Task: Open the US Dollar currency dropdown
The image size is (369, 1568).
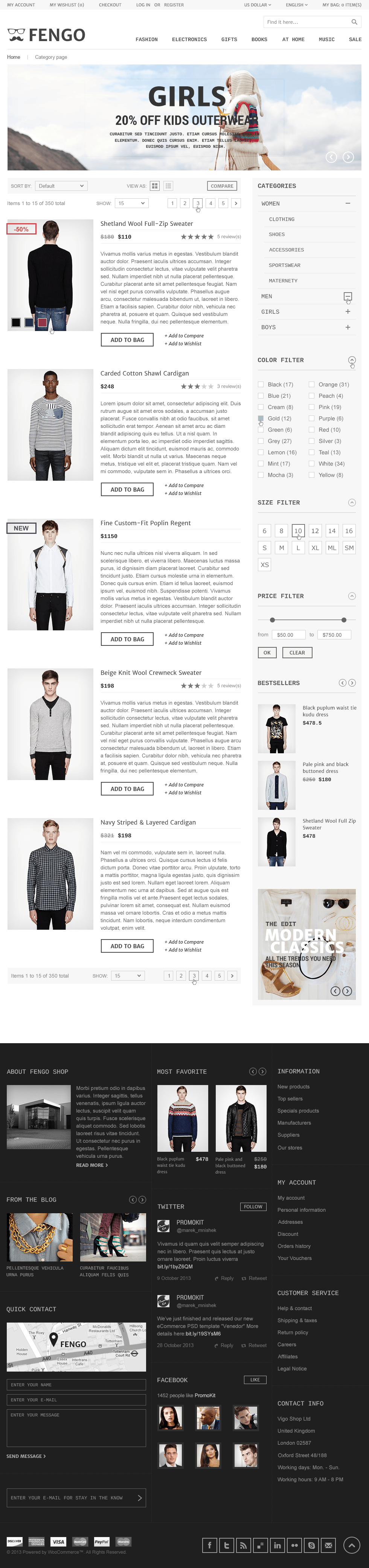Action: point(257,5)
